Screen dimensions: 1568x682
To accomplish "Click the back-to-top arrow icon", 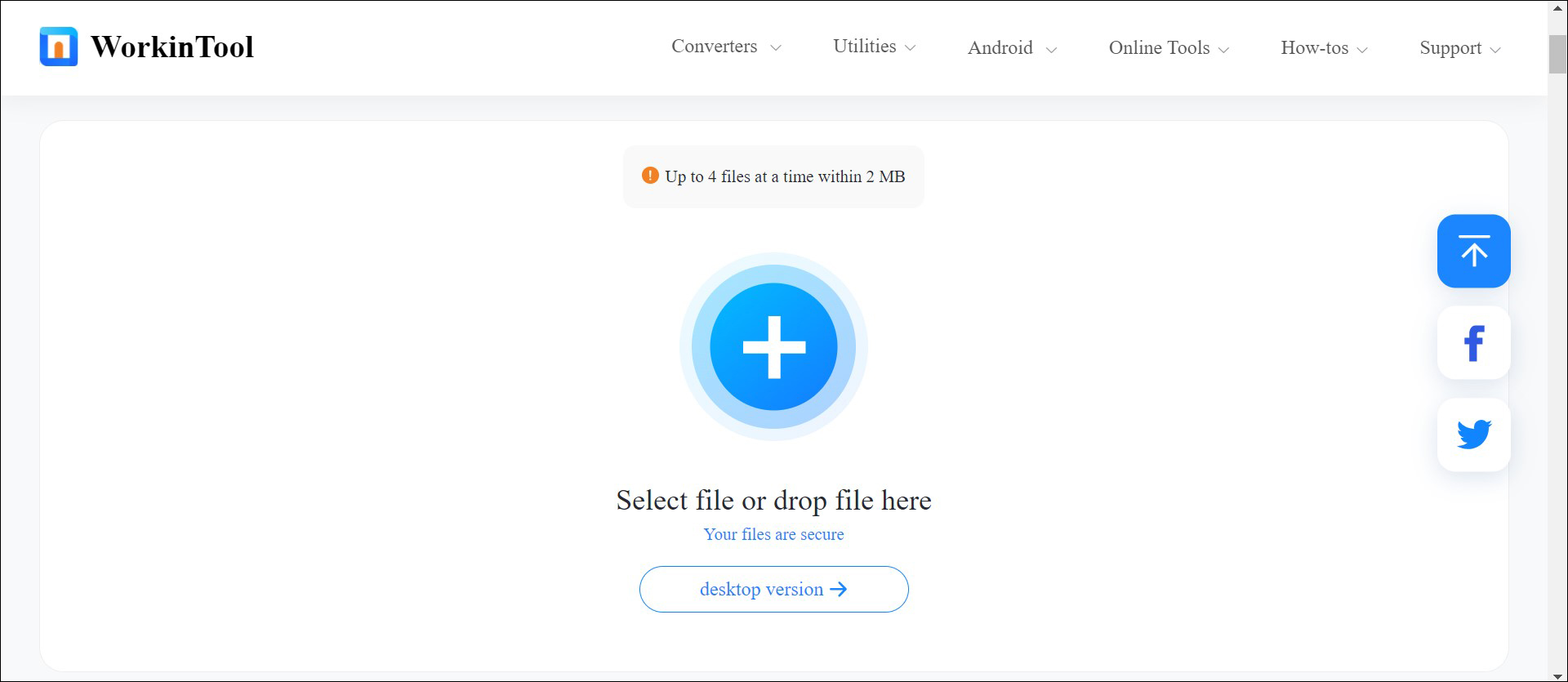I will click(x=1474, y=251).
